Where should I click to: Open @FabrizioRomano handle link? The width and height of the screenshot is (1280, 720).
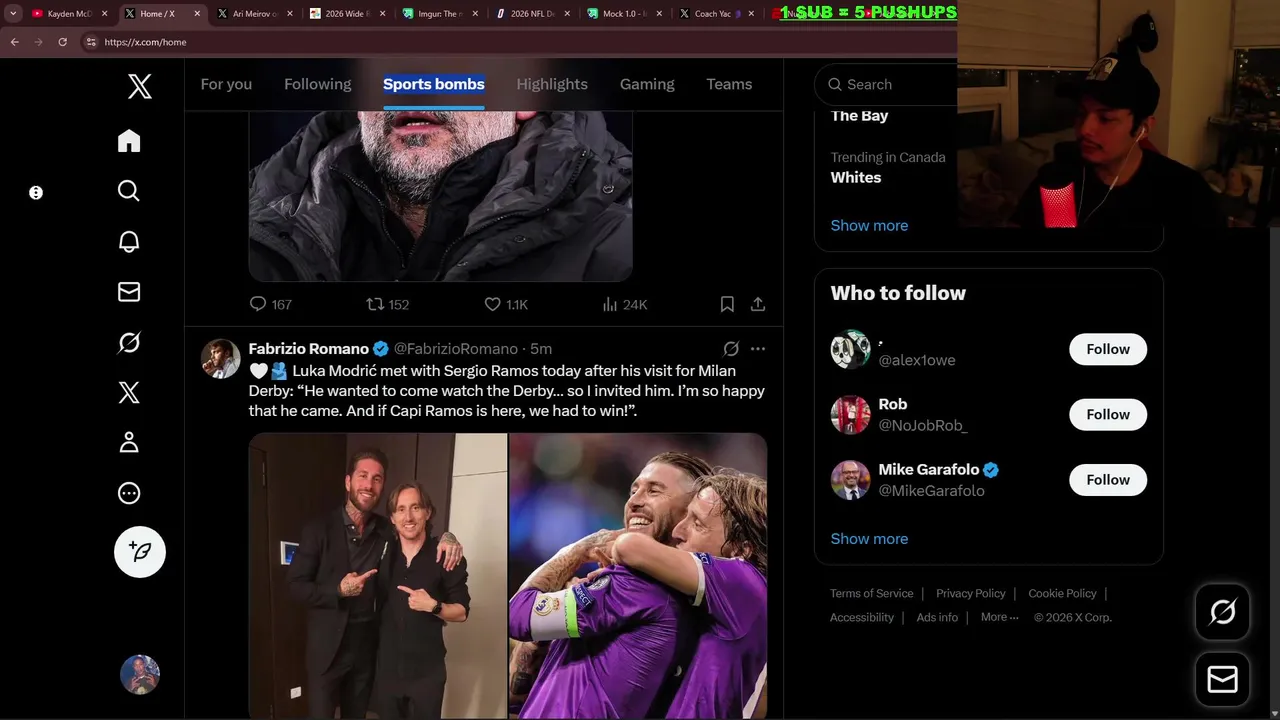(457, 349)
